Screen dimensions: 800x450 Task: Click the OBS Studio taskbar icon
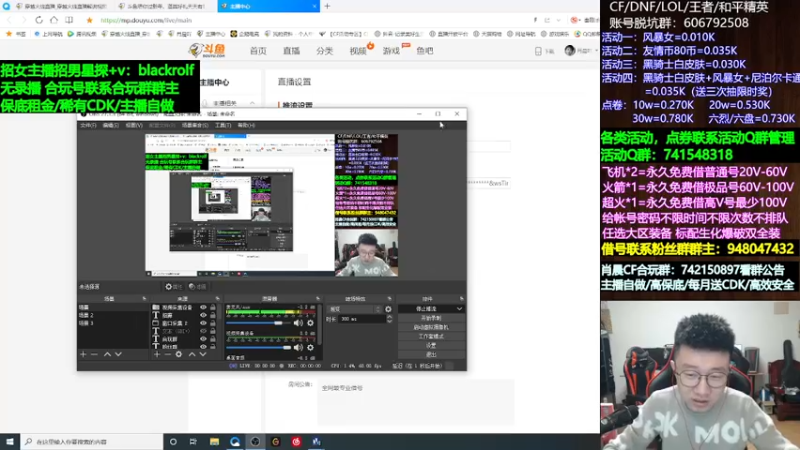coord(255,441)
